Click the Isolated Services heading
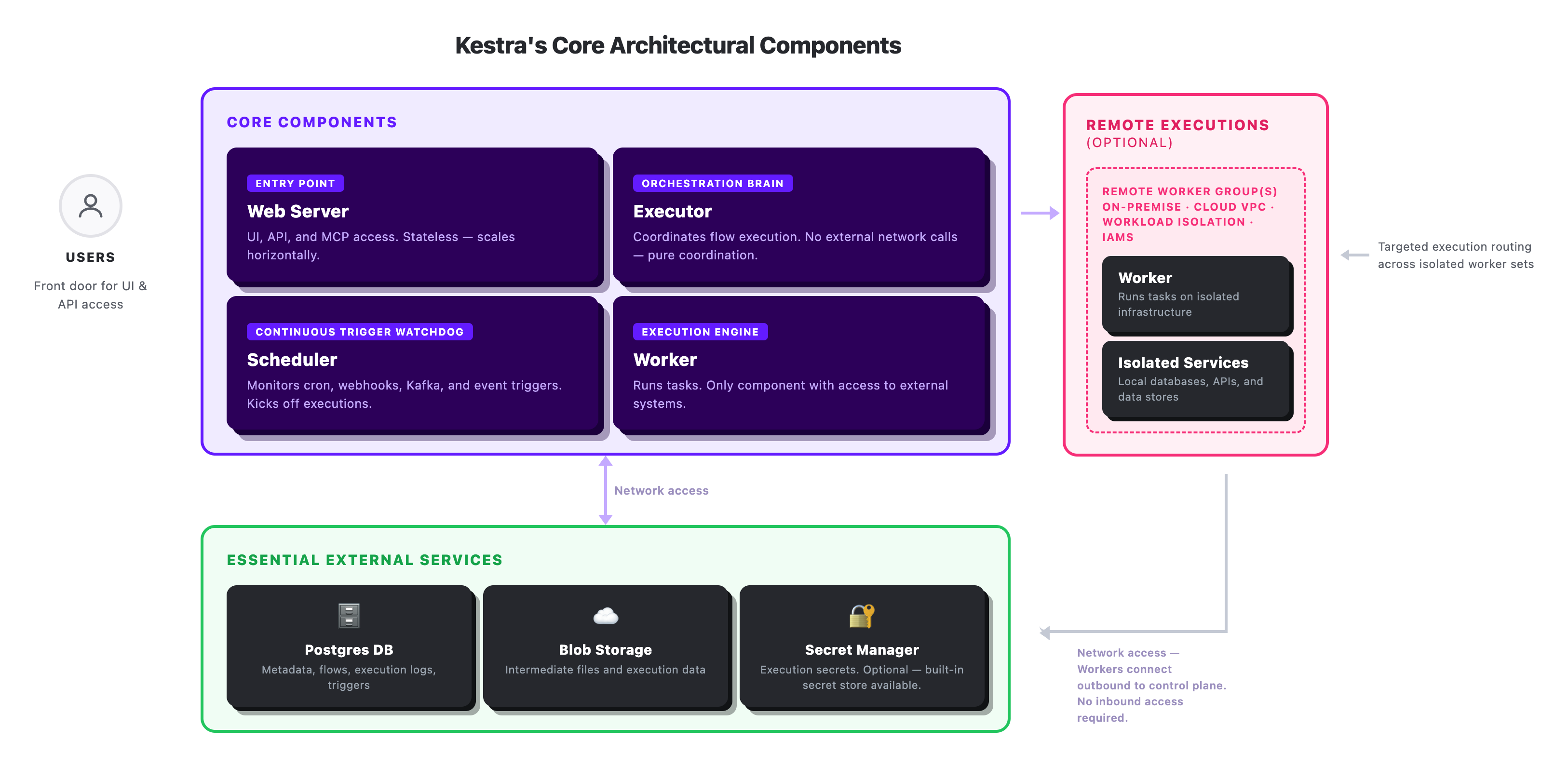Image resolution: width=1568 pixels, height=767 pixels. (1183, 362)
